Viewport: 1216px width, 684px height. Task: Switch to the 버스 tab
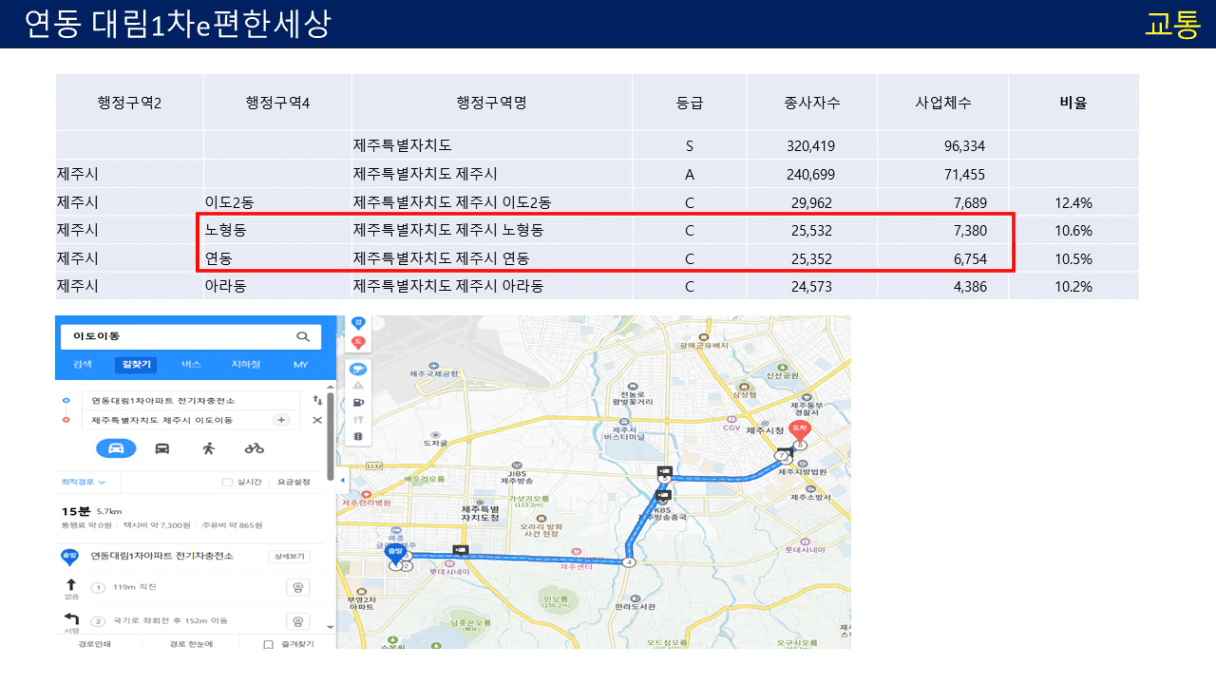[191, 365]
